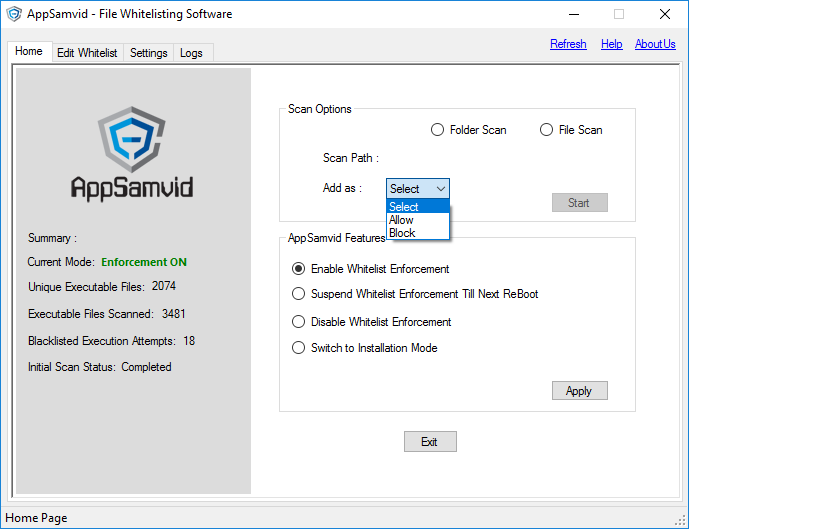
Task: Click the Unique Executable Files value 2074
Action: click(164, 286)
